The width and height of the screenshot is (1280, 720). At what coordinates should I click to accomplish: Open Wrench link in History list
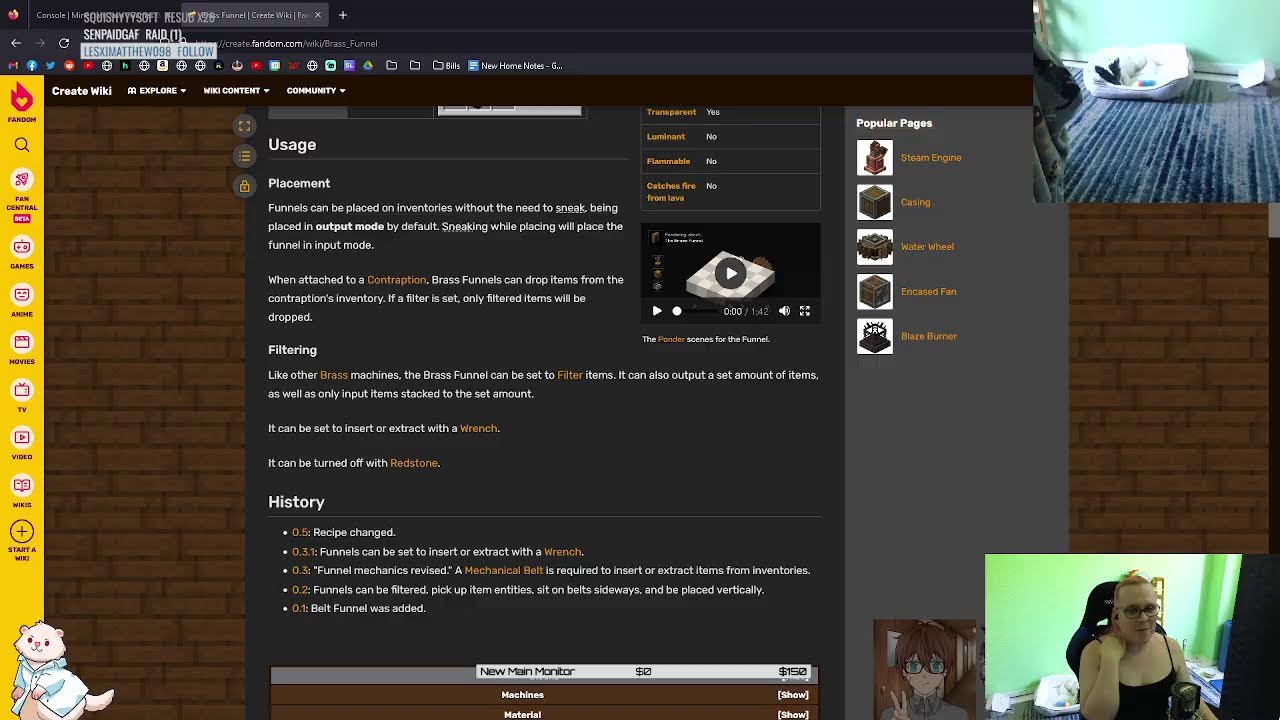pos(562,551)
